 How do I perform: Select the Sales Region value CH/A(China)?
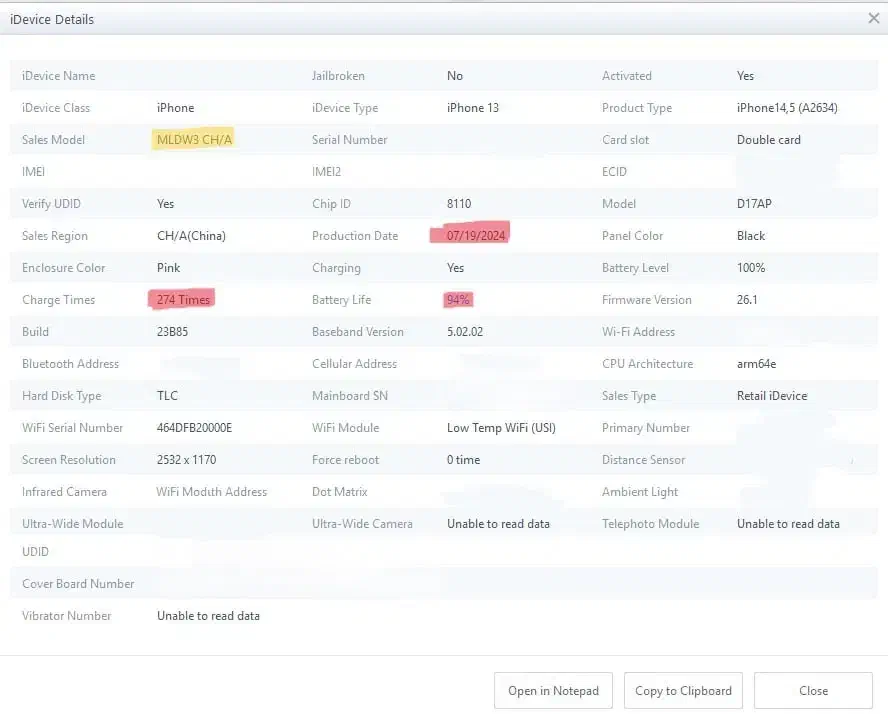tap(191, 236)
